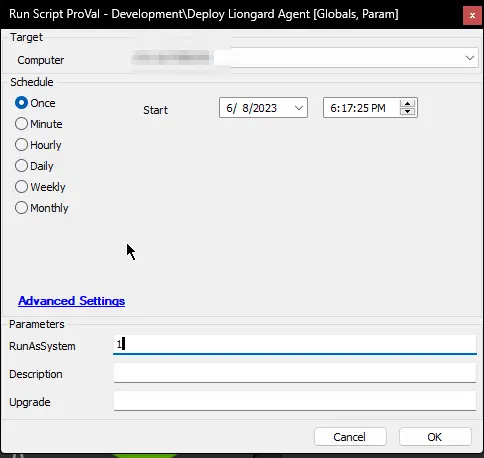Expand the Computer target dropdown
The width and height of the screenshot is (484, 458).
point(470,58)
